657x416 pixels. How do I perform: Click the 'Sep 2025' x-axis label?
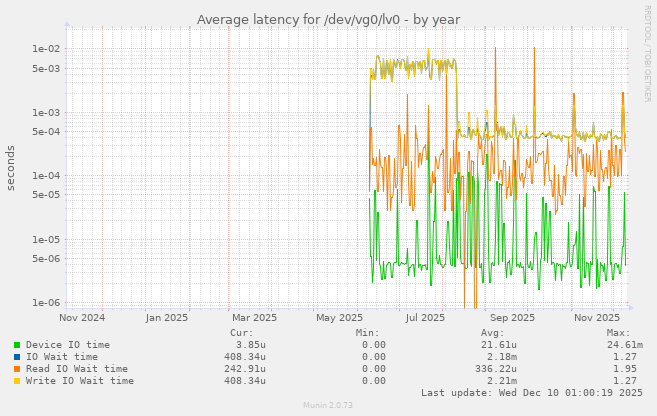click(x=512, y=318)
